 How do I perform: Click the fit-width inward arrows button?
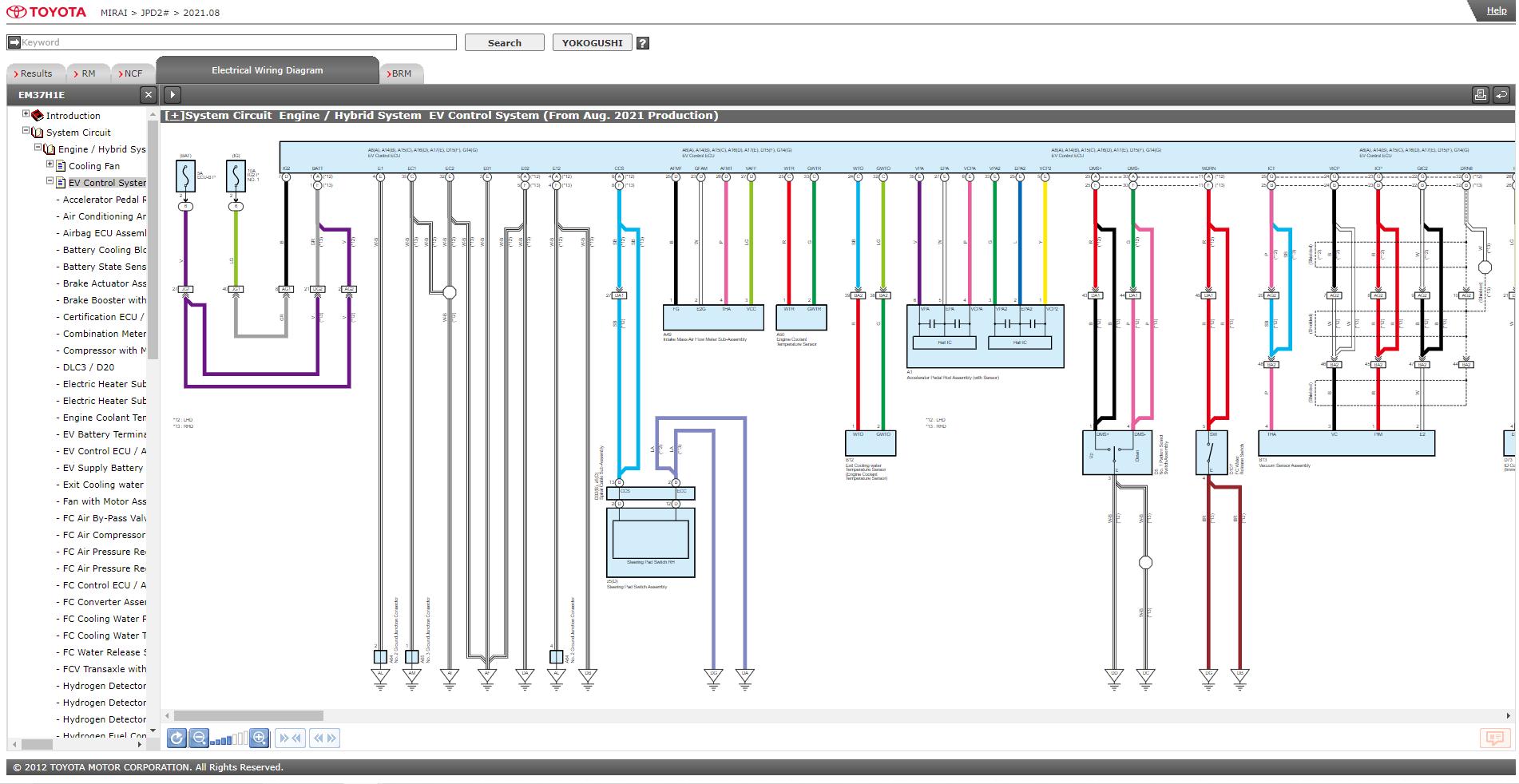point(290,738)
